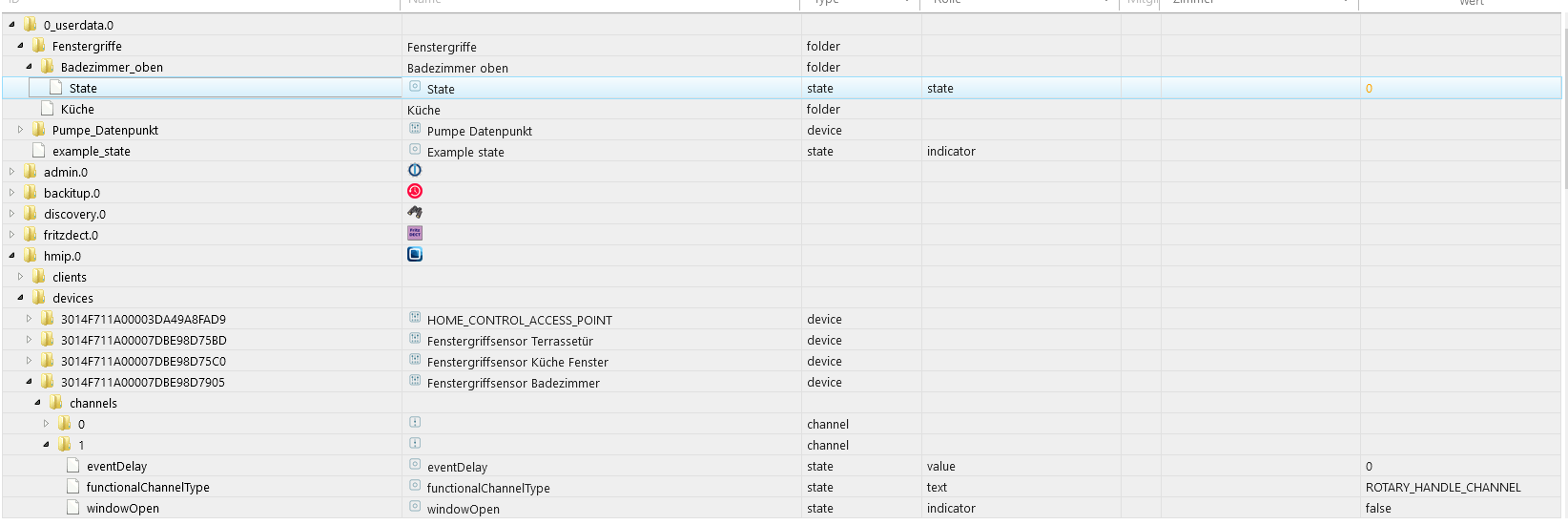Click the device icon beside Pumpe Datenpunkt

coord(415,129)
